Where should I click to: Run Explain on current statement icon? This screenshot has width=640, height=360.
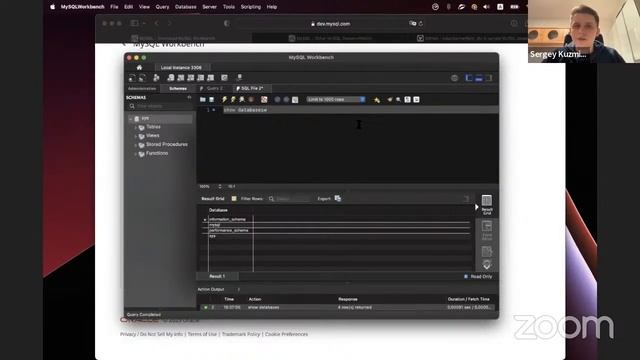[x=242, y=100]
